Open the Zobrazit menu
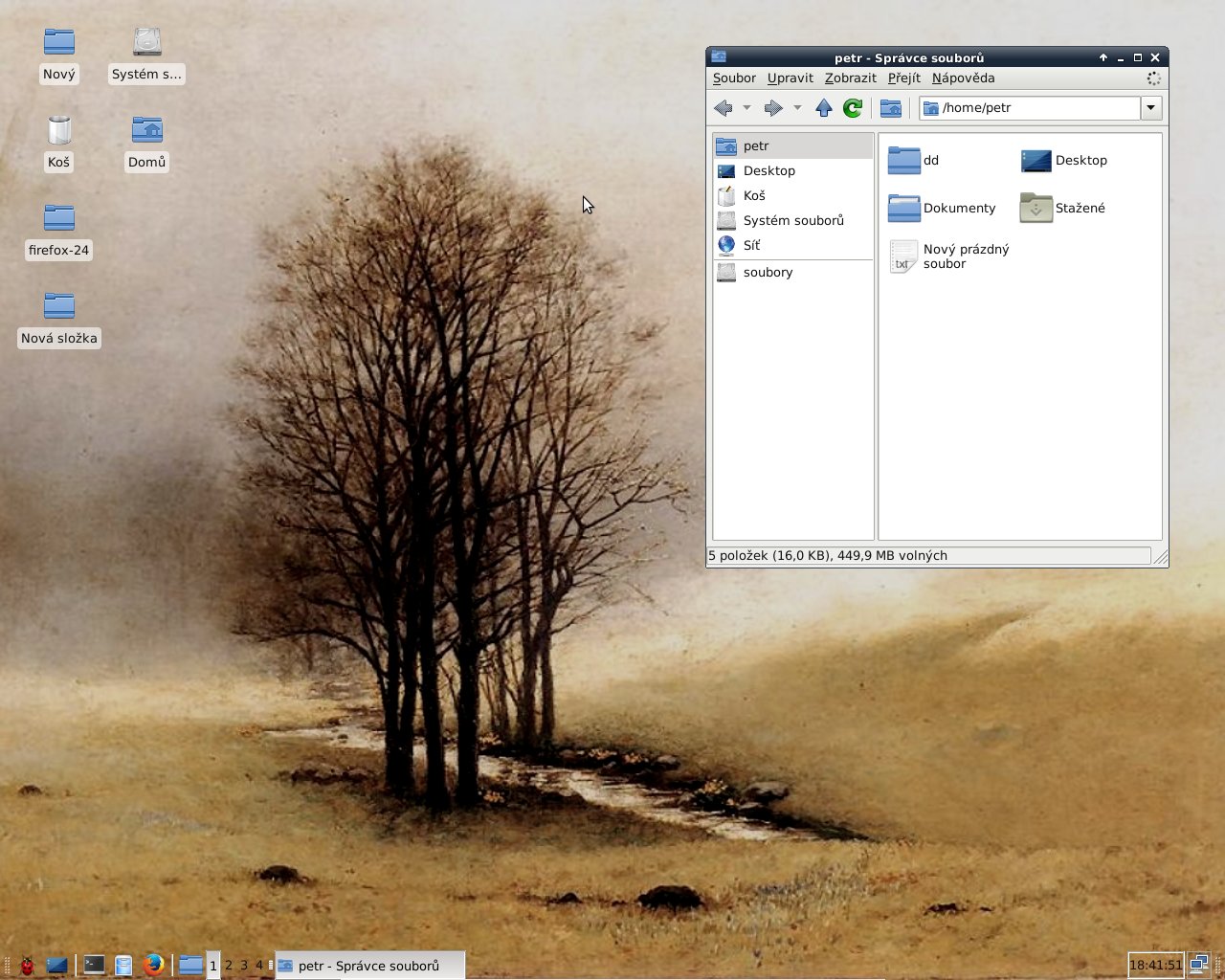The height and width of the screenshot is (980, 1225). [851, 78]
